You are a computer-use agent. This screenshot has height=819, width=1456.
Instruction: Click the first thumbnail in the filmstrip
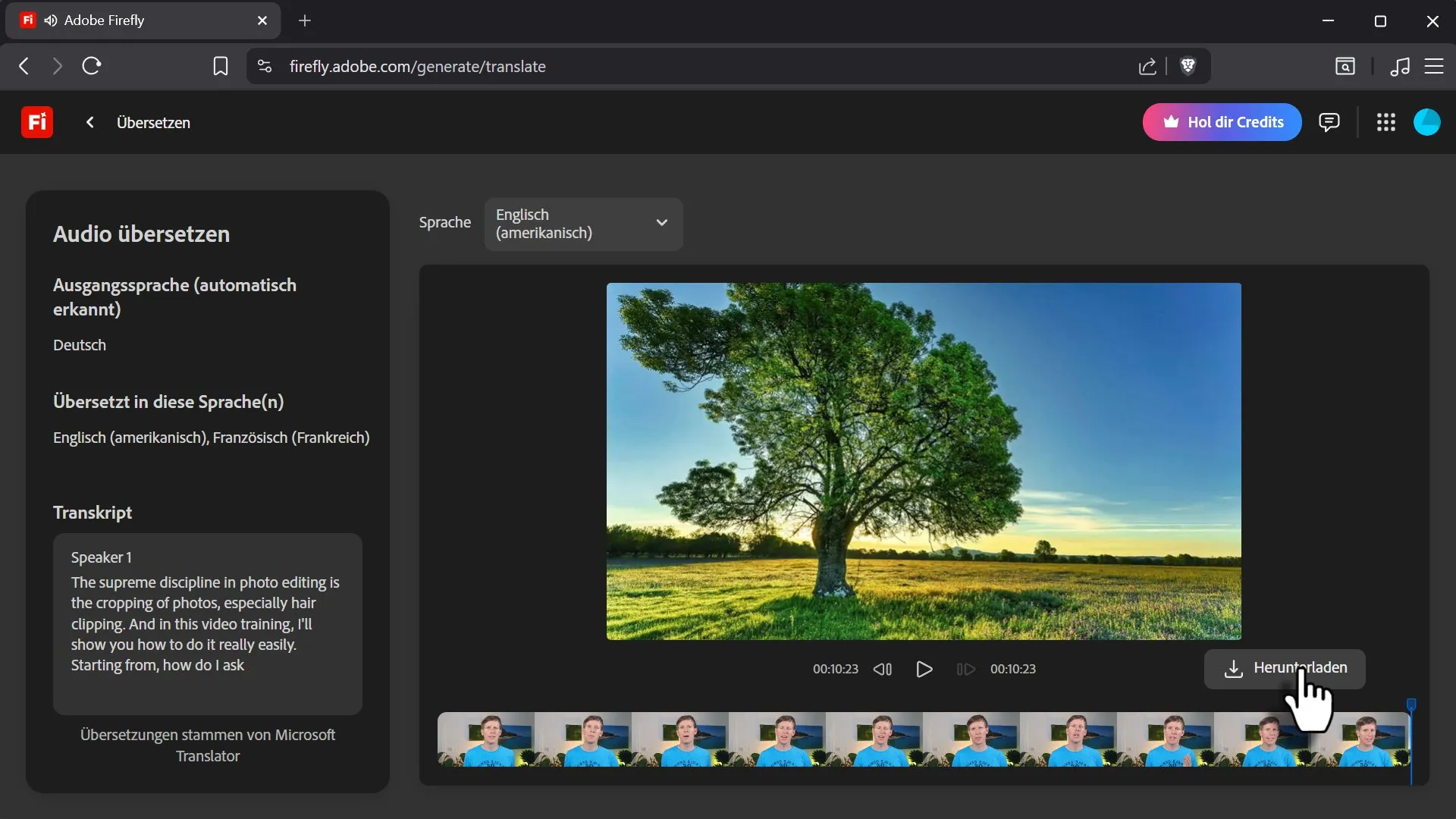click(485, 739)
